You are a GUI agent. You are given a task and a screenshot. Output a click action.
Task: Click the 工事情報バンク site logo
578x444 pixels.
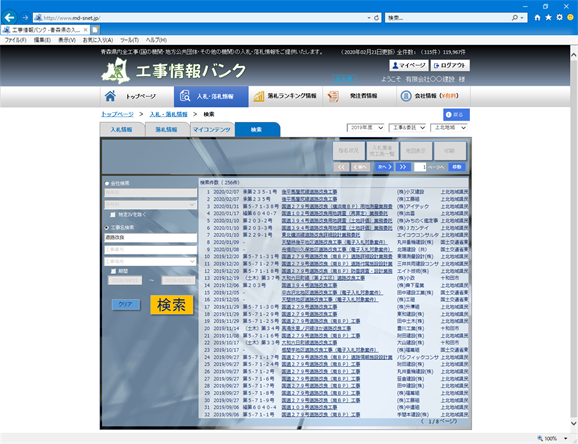coord(174,70)
